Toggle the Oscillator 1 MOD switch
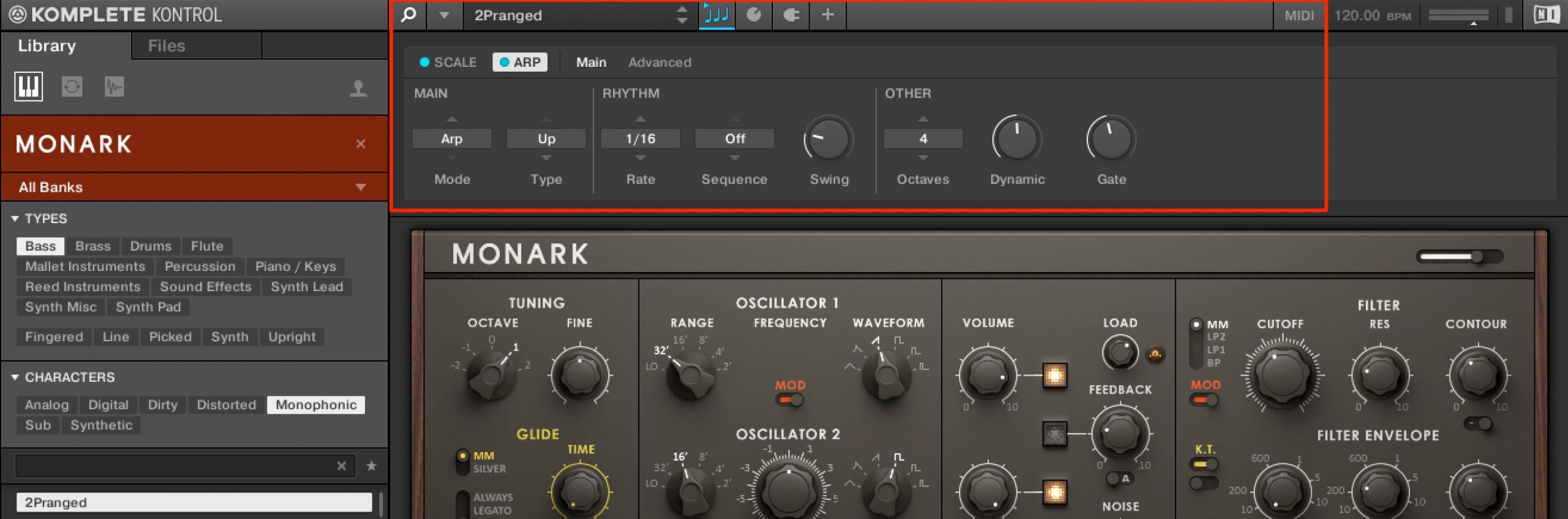This screenshot has width=1568, height=519. (x=790, y=400)
